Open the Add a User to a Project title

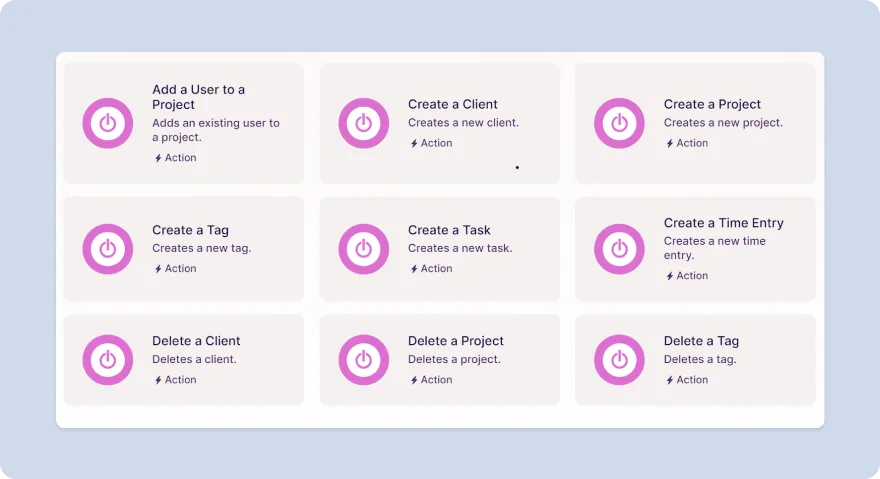click(198, 97)
